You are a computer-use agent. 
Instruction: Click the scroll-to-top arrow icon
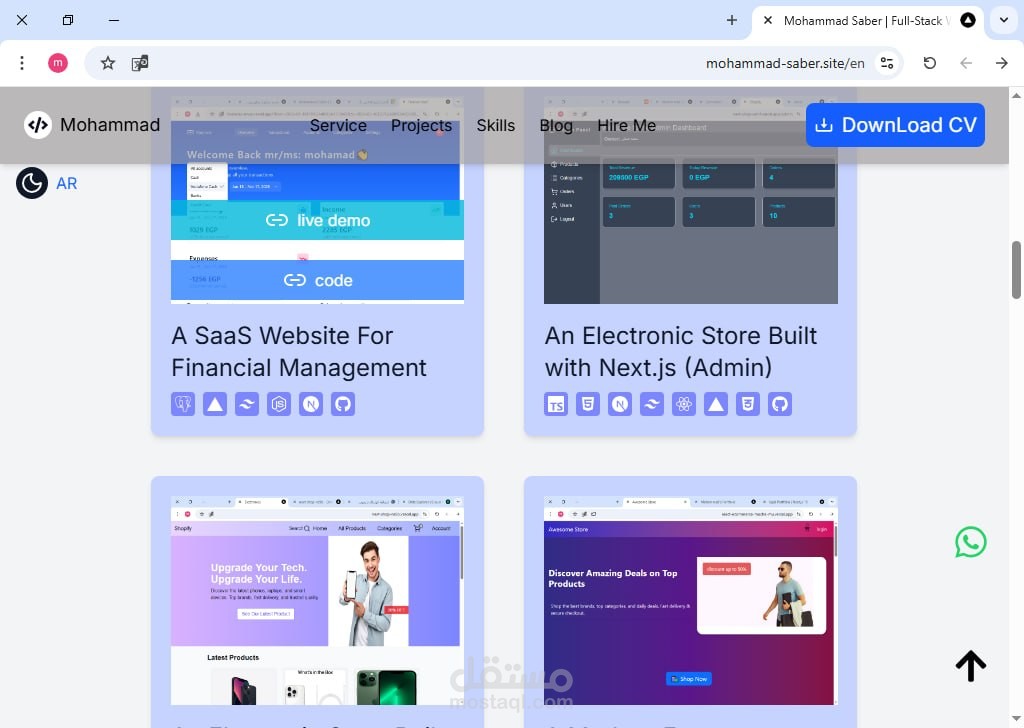coord(970,666)
